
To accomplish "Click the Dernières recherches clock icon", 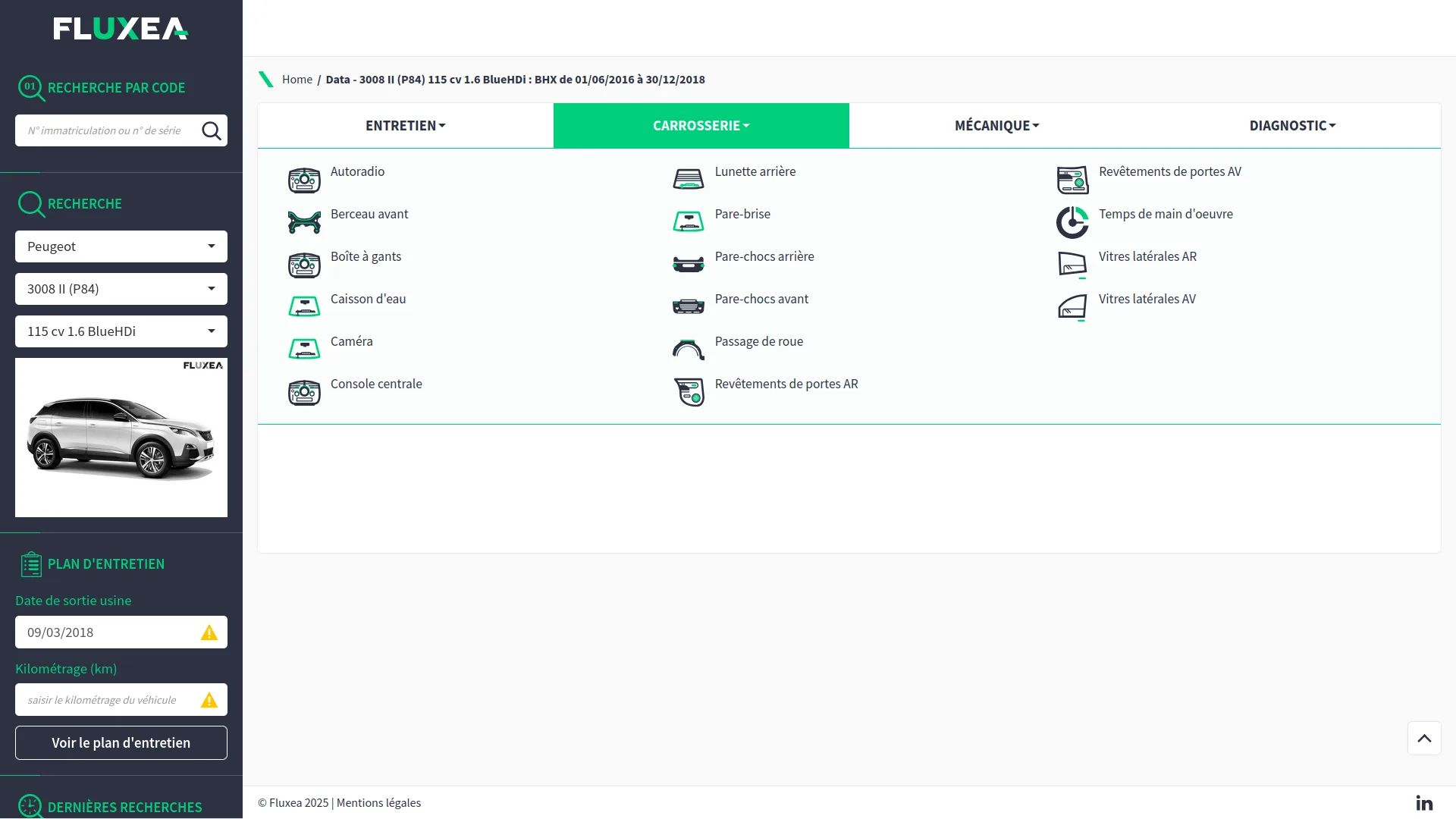I will (x=30, y=806).
